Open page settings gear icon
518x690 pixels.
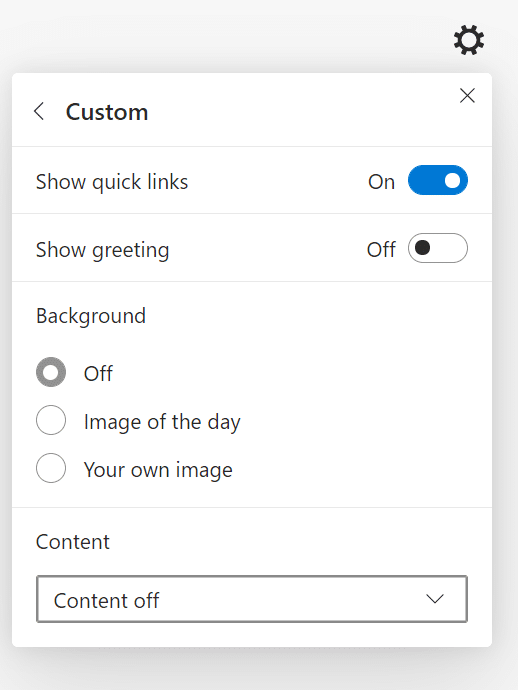[x=469, y=40]
